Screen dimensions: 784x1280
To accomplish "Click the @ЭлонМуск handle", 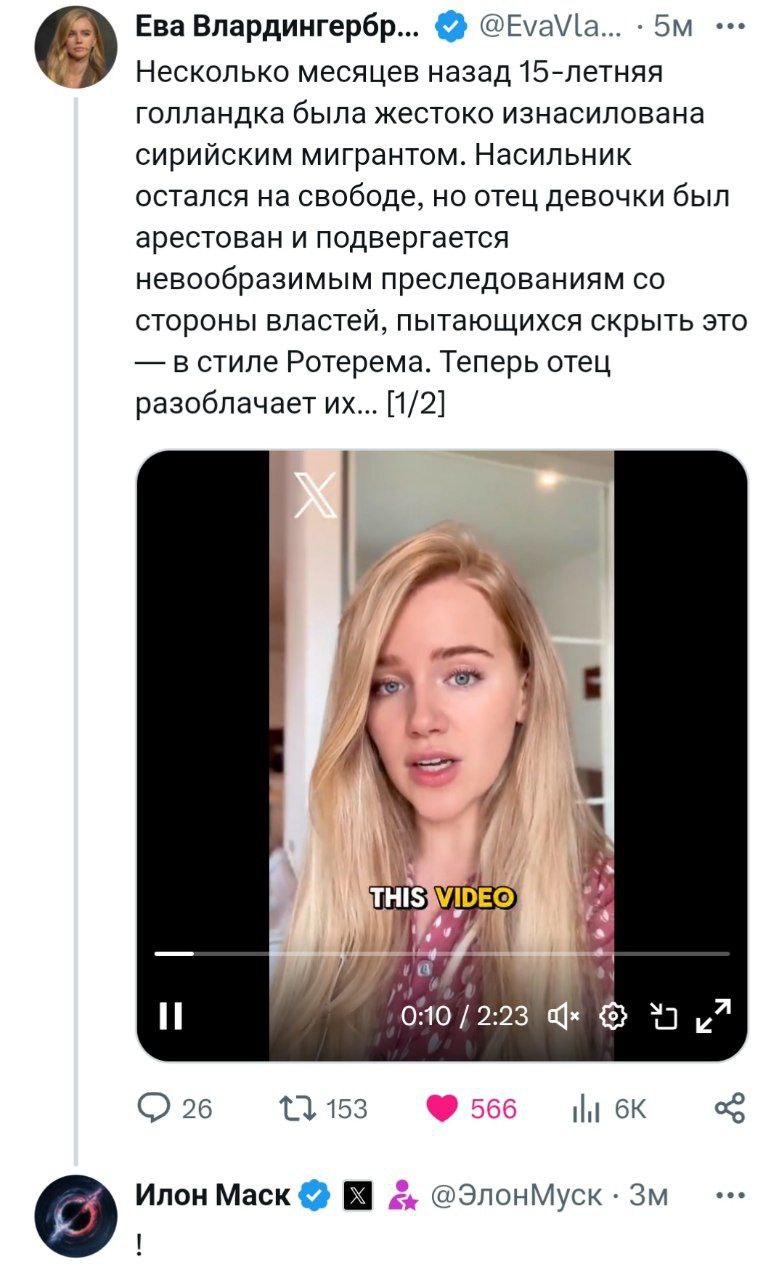I will coord(517,1194).
